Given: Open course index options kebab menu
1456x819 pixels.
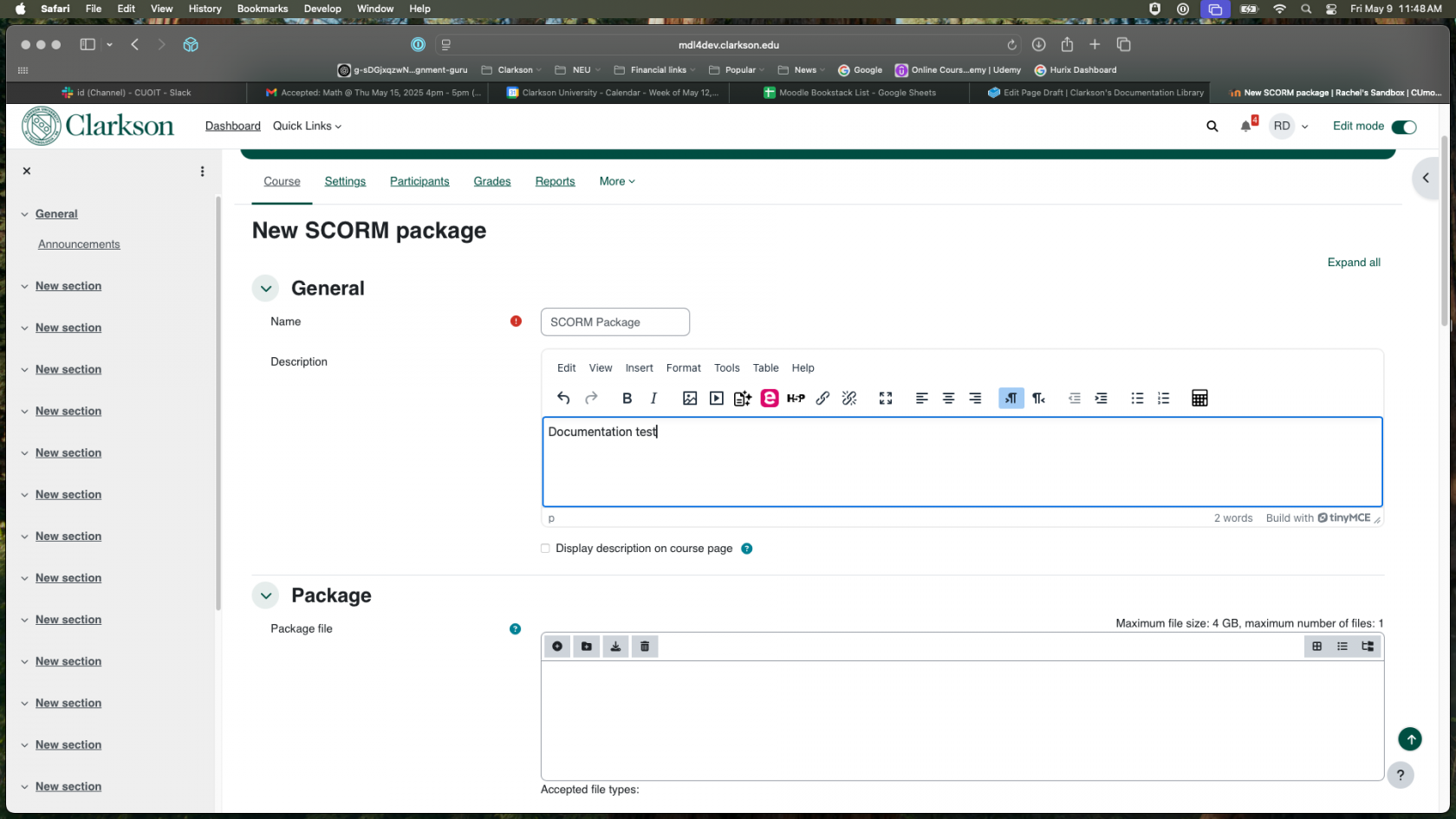Looking at the screenshot, I should (x=202, y=172).
